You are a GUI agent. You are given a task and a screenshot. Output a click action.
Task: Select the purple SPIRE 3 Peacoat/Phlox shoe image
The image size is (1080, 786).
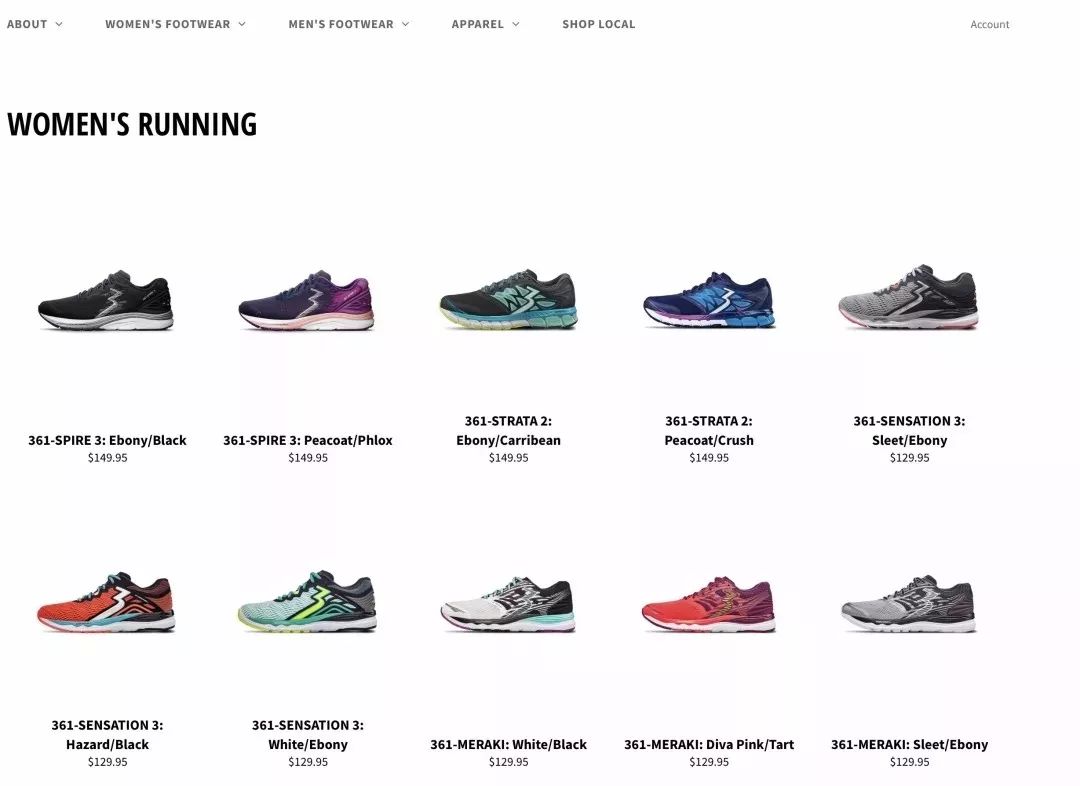(307, 301)
